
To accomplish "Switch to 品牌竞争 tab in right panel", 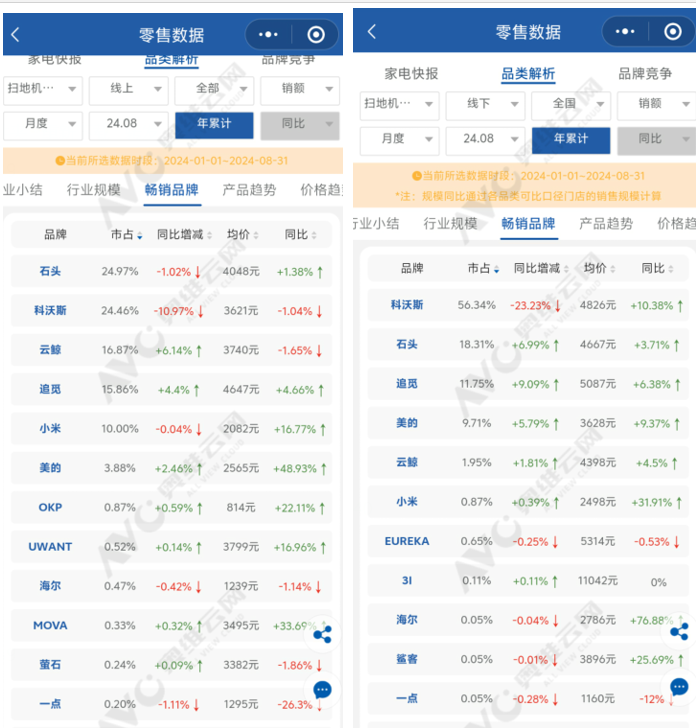I will [645, 73].
